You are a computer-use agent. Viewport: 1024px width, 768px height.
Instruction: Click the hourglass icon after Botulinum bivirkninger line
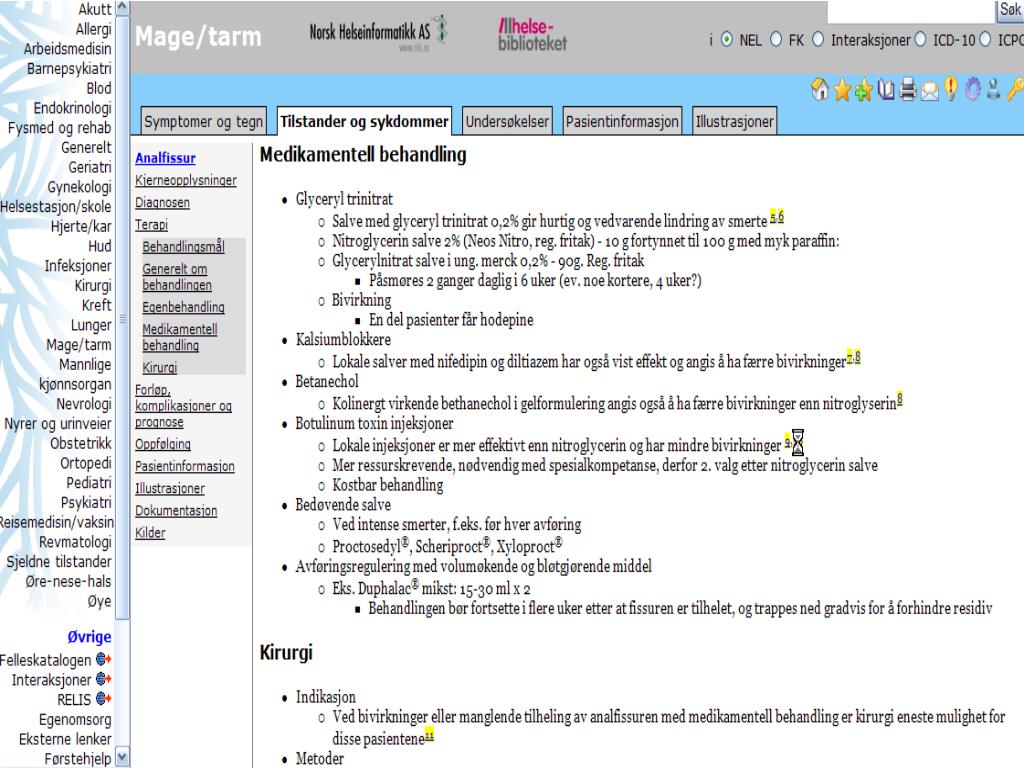tap(797, 442)
